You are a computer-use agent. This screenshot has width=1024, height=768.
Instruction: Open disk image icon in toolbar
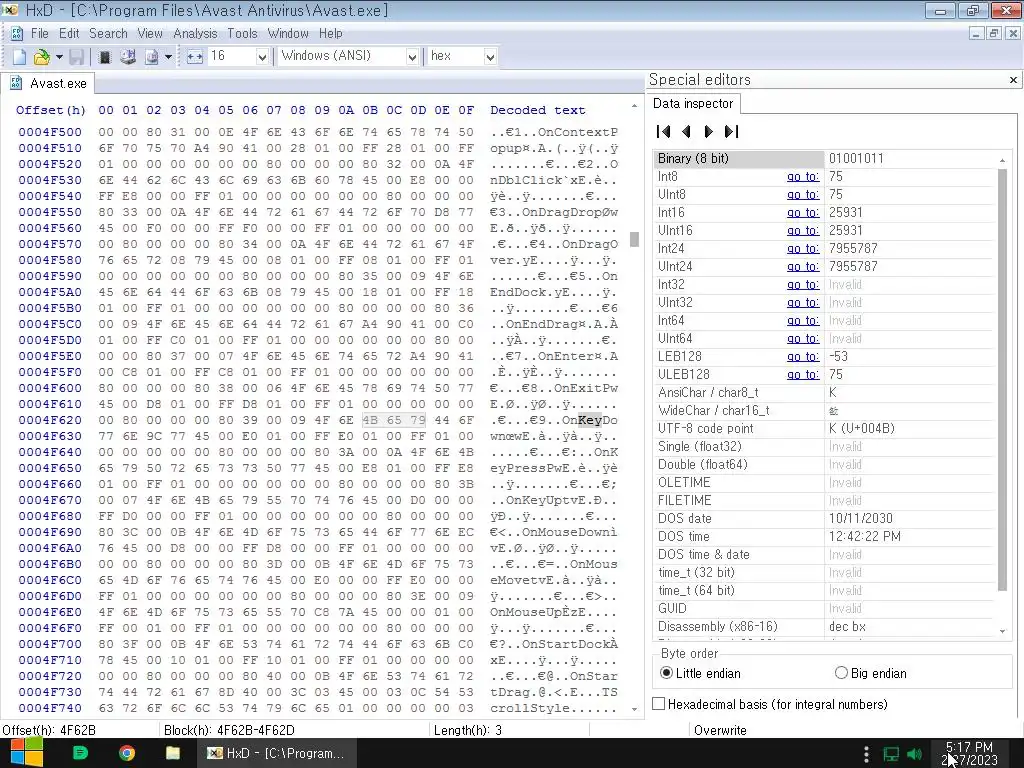pyautogui.click(x=152, y=57)
